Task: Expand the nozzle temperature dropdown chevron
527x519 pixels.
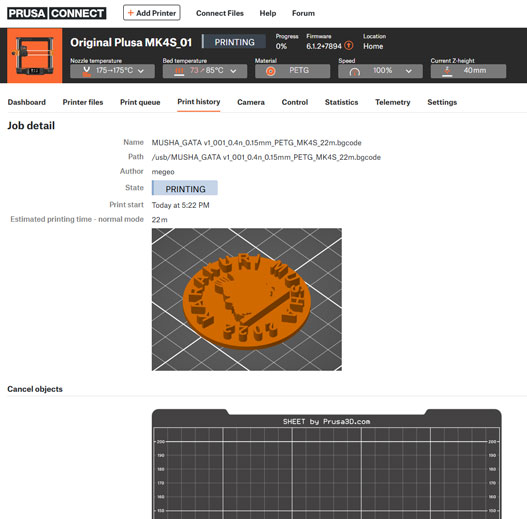Action: coord(141,71)
